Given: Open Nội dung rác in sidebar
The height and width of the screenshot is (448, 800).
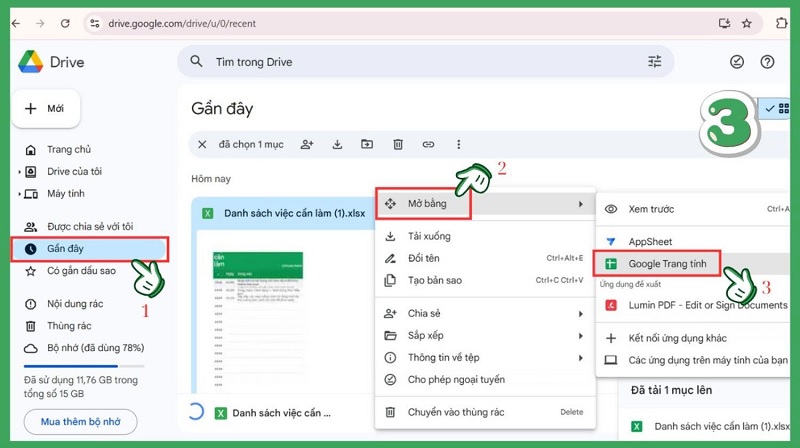Looking at the screenshot, I should point(75,304).
